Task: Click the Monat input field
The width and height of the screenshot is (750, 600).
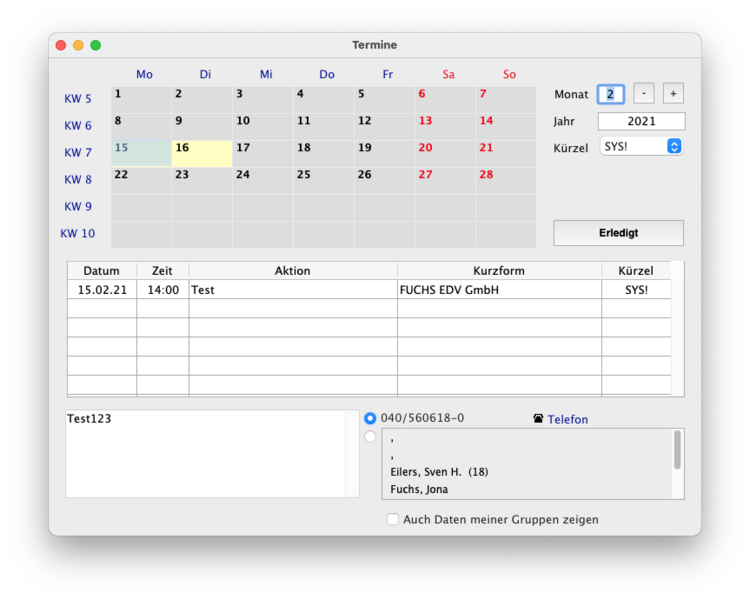Action: click(610, 94)
